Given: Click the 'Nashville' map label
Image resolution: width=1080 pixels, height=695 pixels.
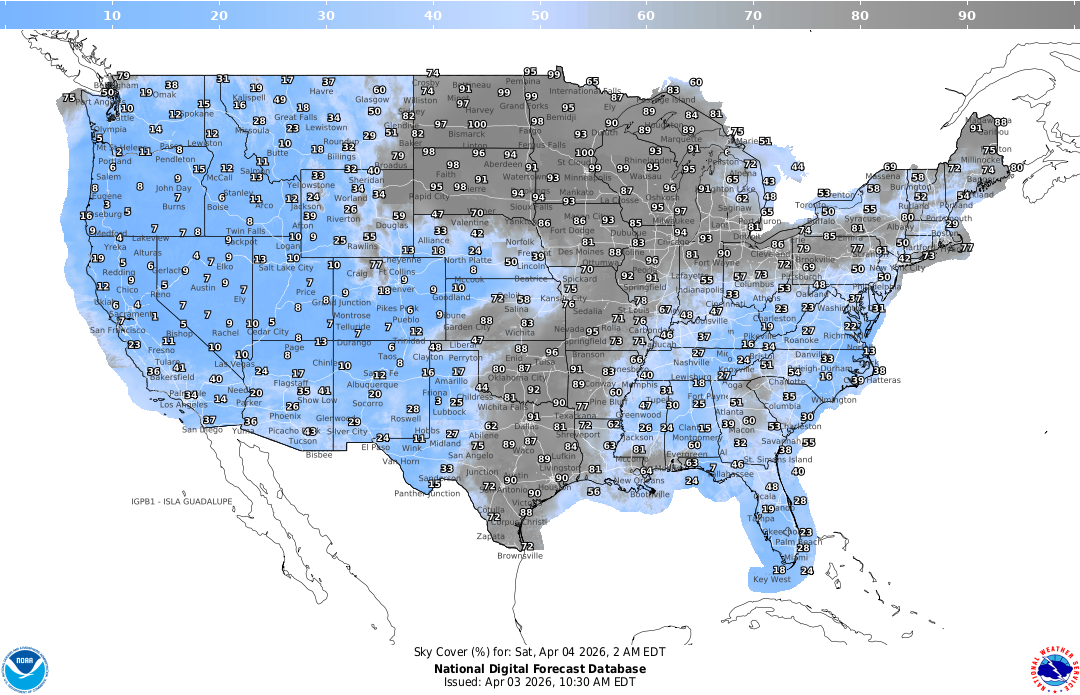Looking at the screenshot, I should [692, 362].
